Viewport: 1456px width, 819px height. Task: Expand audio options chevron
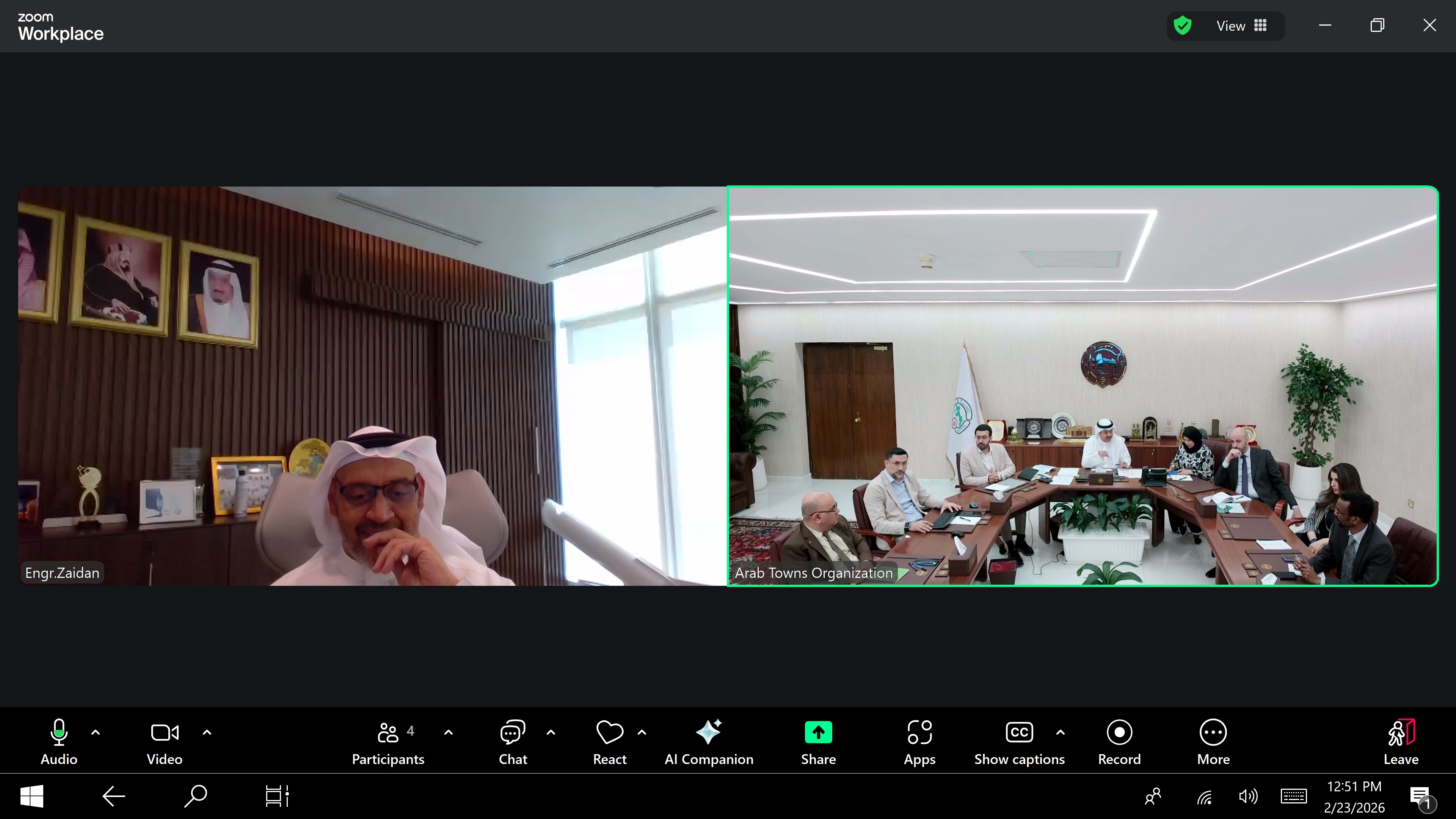pos(96,733)
